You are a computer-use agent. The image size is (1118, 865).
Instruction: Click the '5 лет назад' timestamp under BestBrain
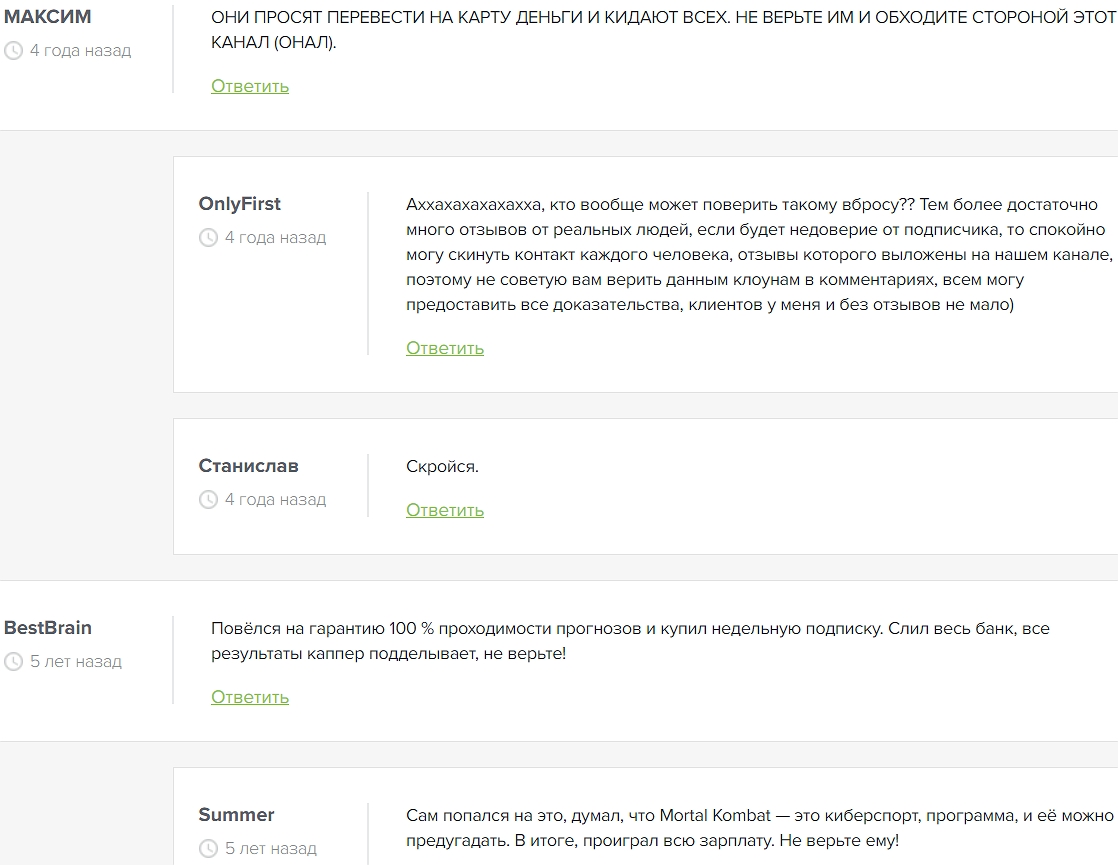tap(76, 662)
